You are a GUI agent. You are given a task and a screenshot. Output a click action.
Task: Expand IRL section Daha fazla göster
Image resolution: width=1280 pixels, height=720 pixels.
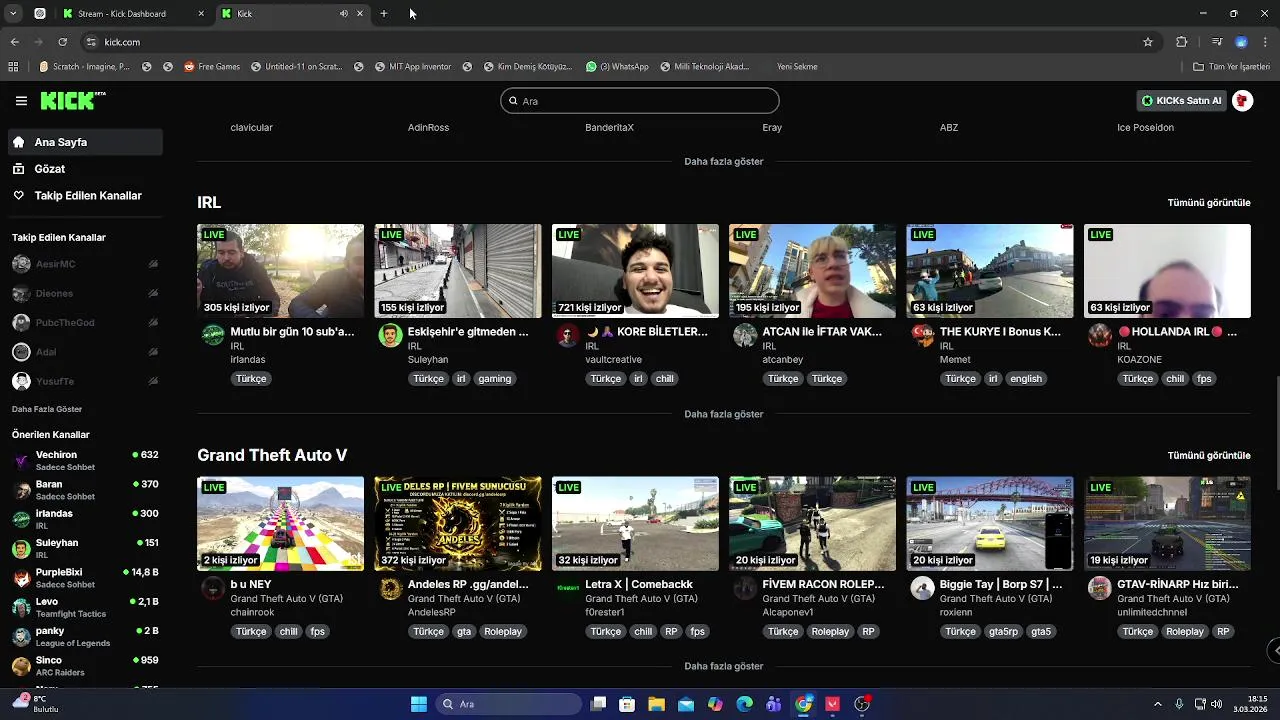point(723,414)
